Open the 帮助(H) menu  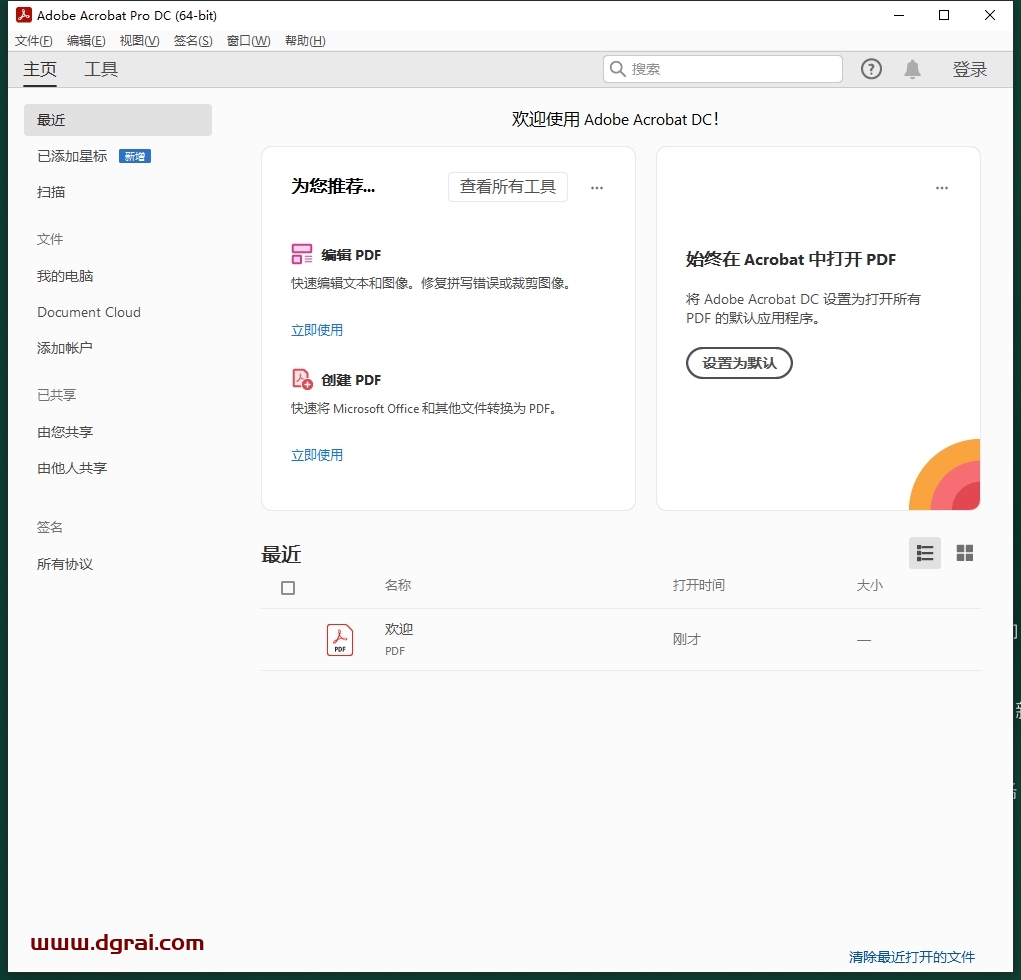(305, 41)
